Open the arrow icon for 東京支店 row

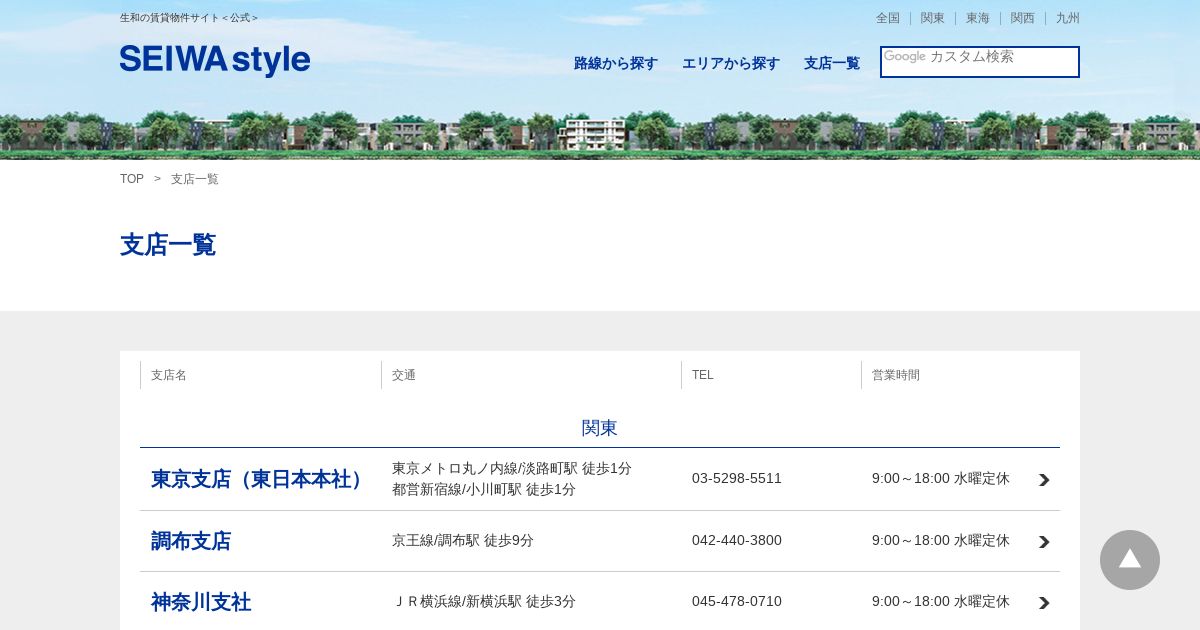1044,480
